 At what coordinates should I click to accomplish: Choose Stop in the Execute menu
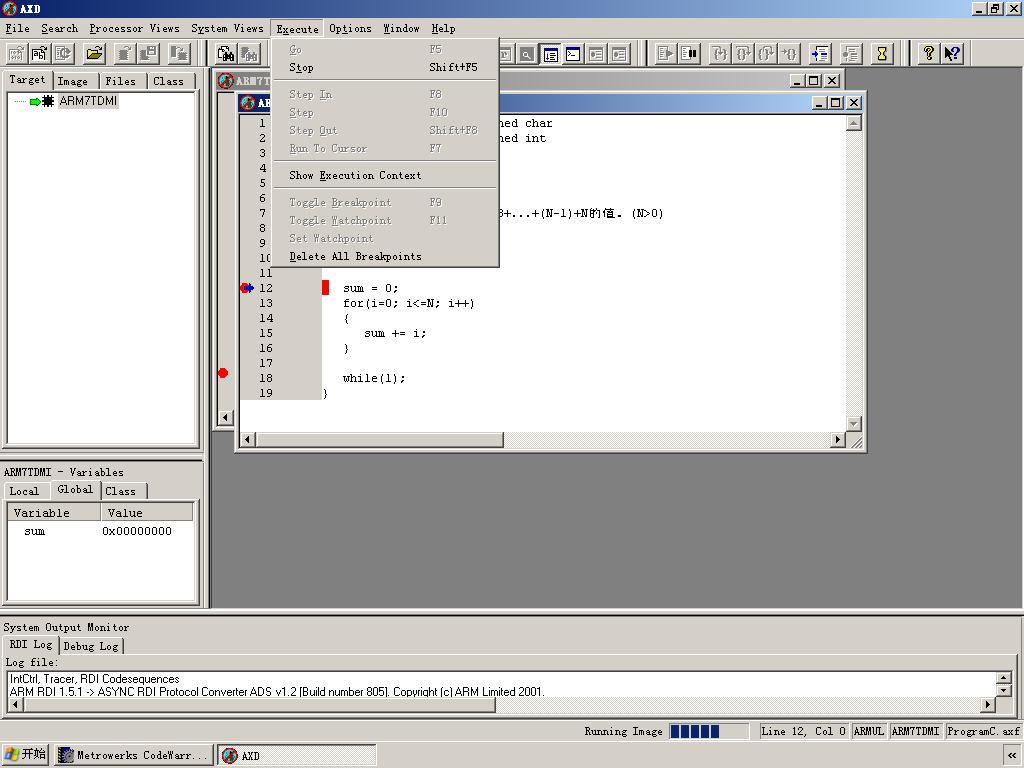[x=385, y=67]
